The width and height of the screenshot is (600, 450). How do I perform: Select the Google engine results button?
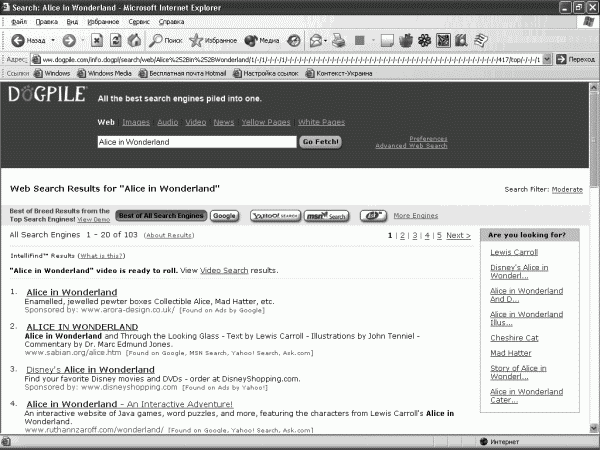pos(224,216)
